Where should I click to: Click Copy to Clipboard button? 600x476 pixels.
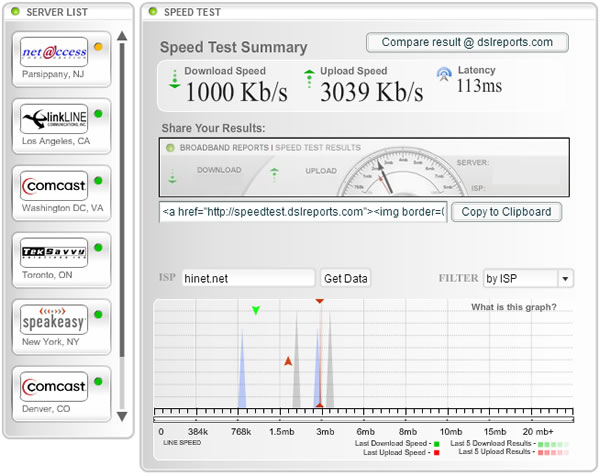(506, 212)
